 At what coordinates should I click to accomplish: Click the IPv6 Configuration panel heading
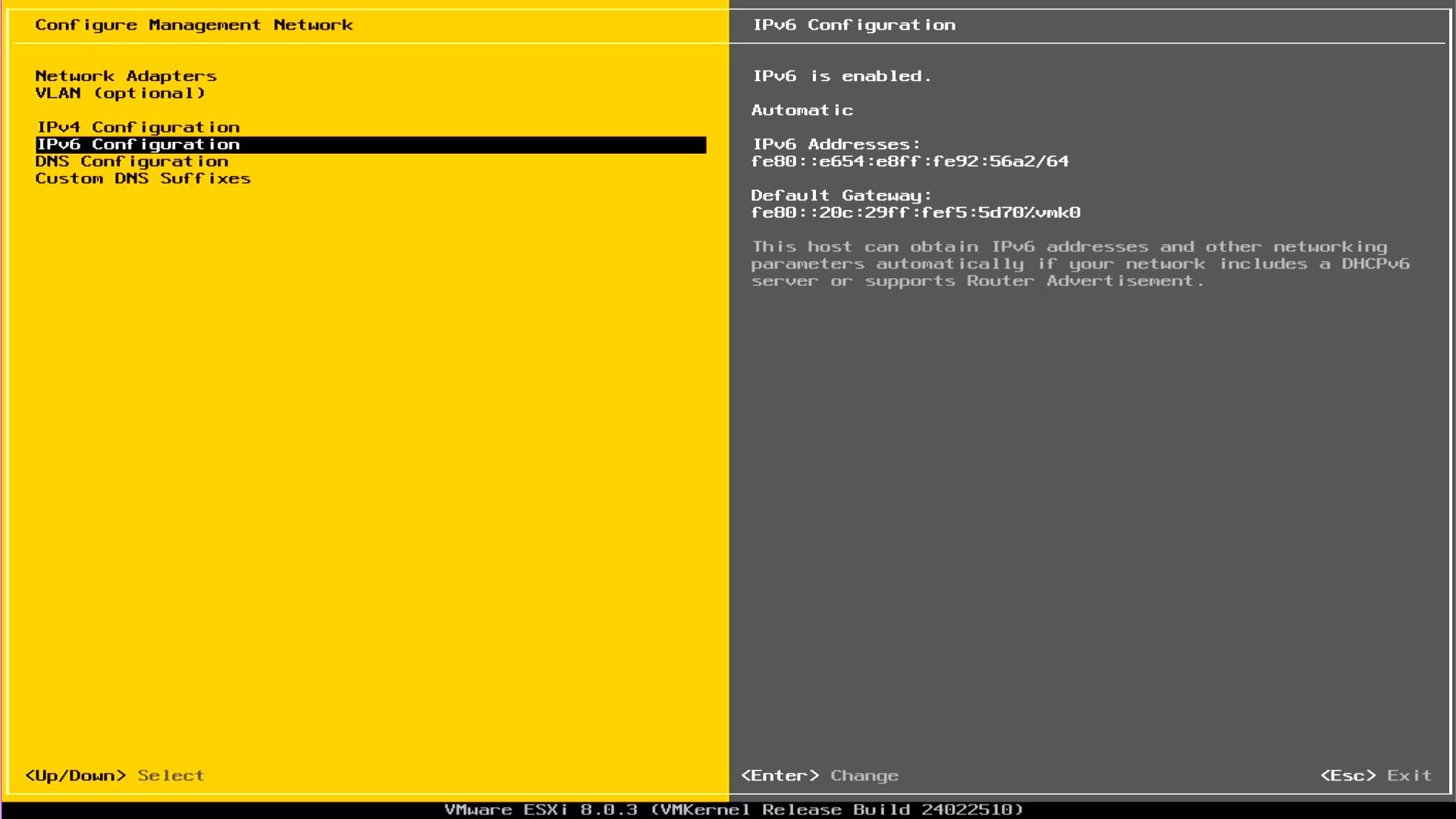click(854, 25)
